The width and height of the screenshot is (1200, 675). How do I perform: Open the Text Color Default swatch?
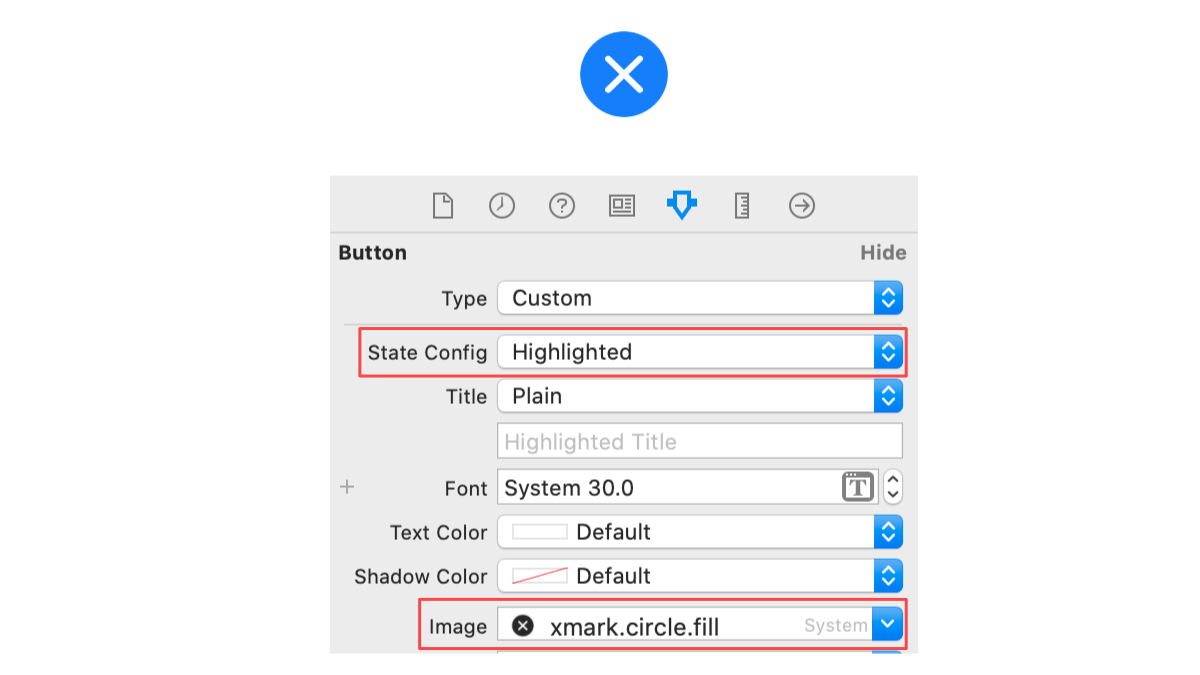point(540,533)
